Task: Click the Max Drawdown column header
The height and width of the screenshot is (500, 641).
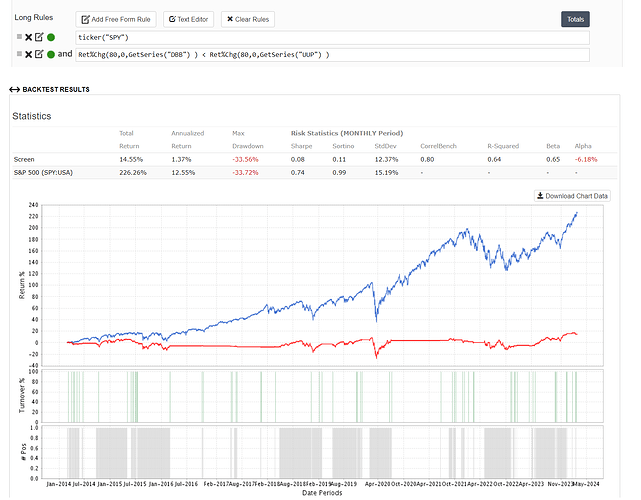Action: pos(247,138)
